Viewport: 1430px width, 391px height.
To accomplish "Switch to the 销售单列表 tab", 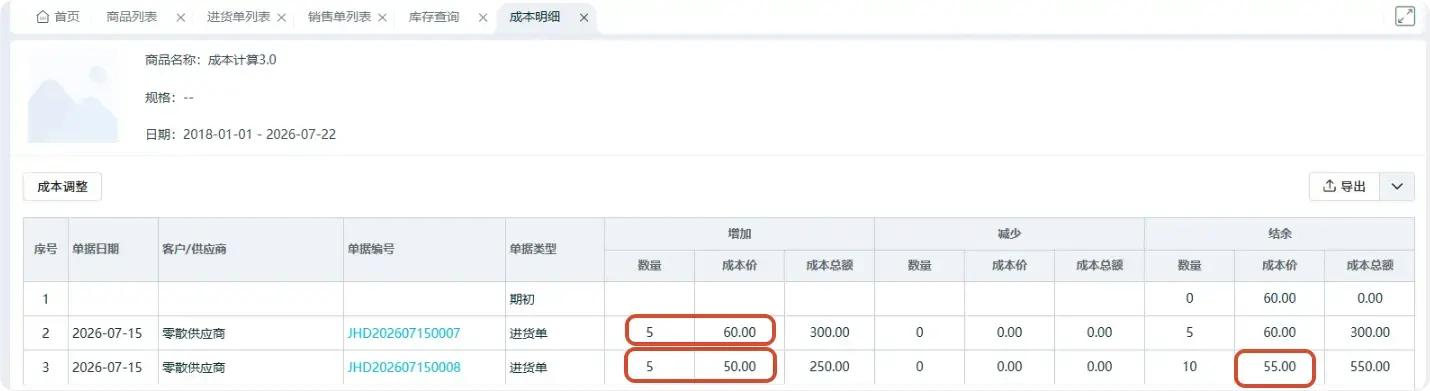I will click(x=340, y=18).
